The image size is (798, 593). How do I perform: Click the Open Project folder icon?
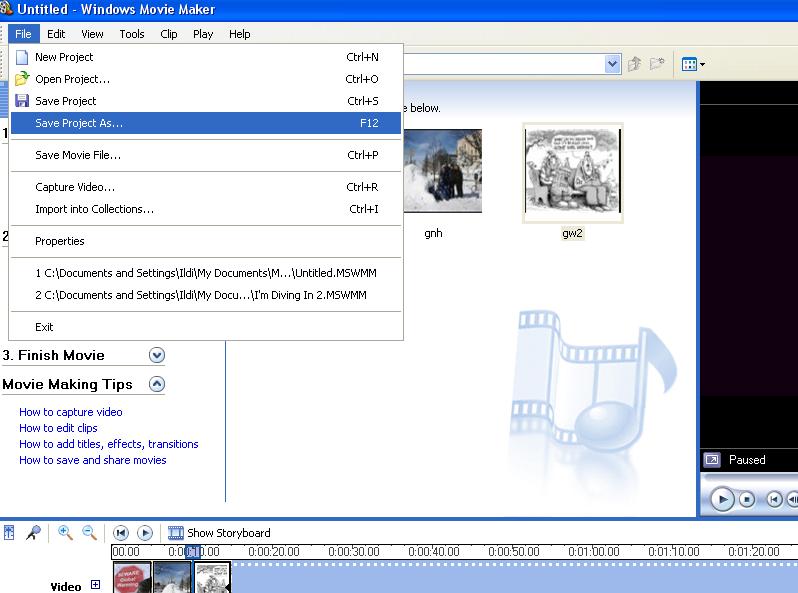coord(22,79)
